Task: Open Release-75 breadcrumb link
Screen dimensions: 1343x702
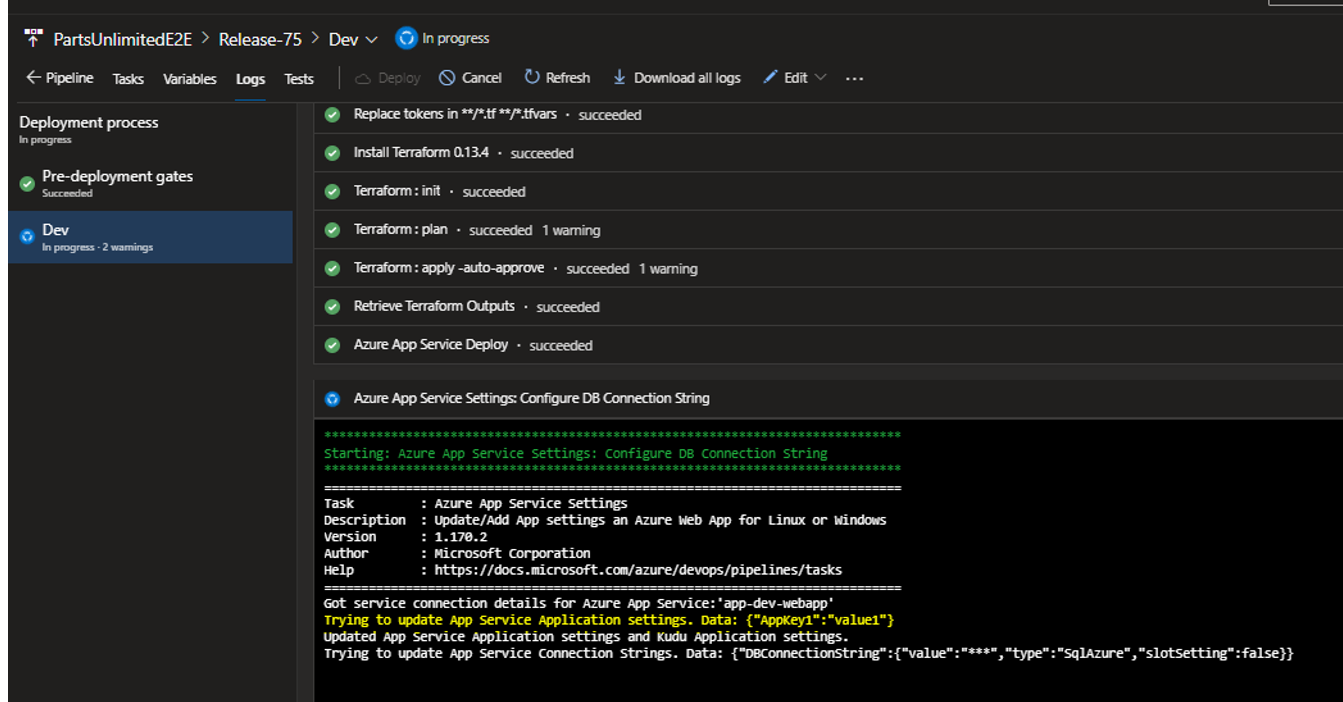Action: point(260,39)
